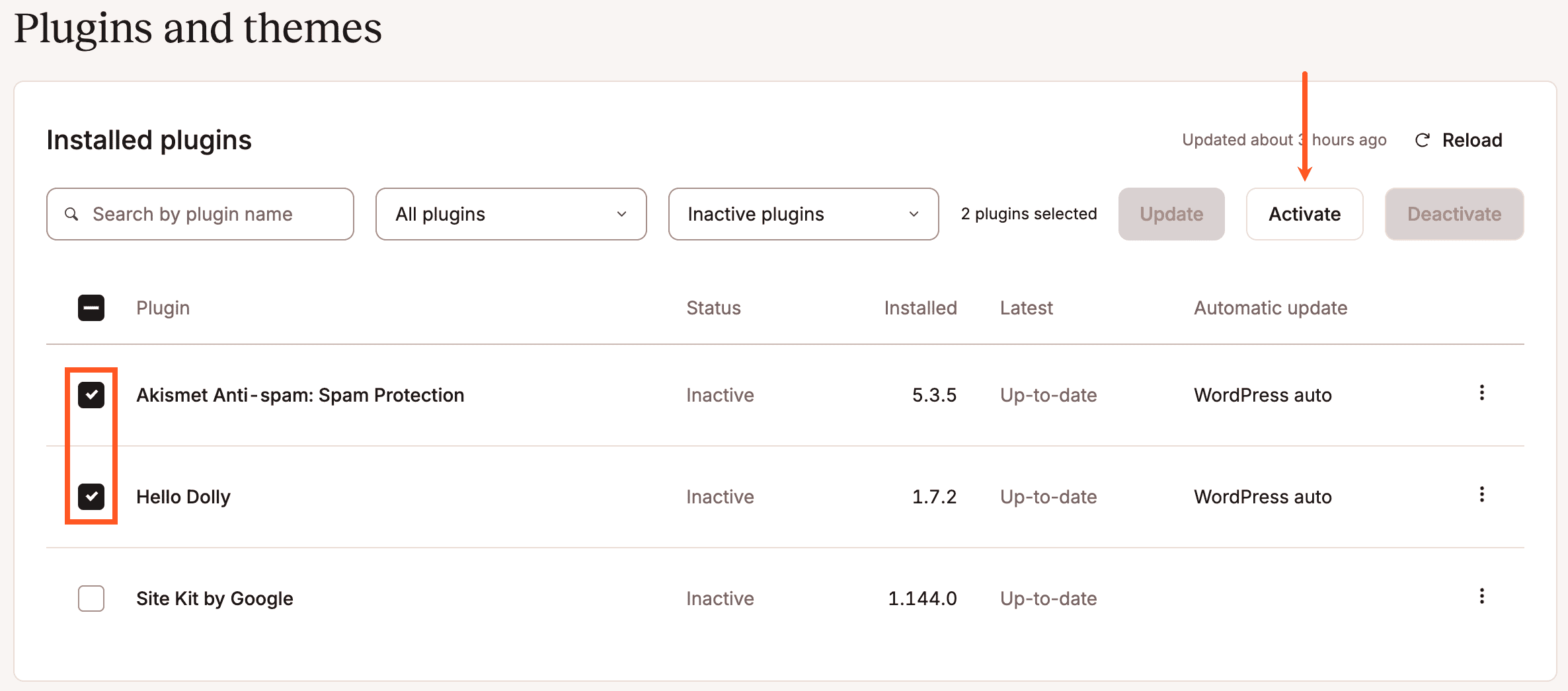This screenshot has height=691, width=1568.
Task: Focus the Search by plugin name field
Action: pos(200,214)
